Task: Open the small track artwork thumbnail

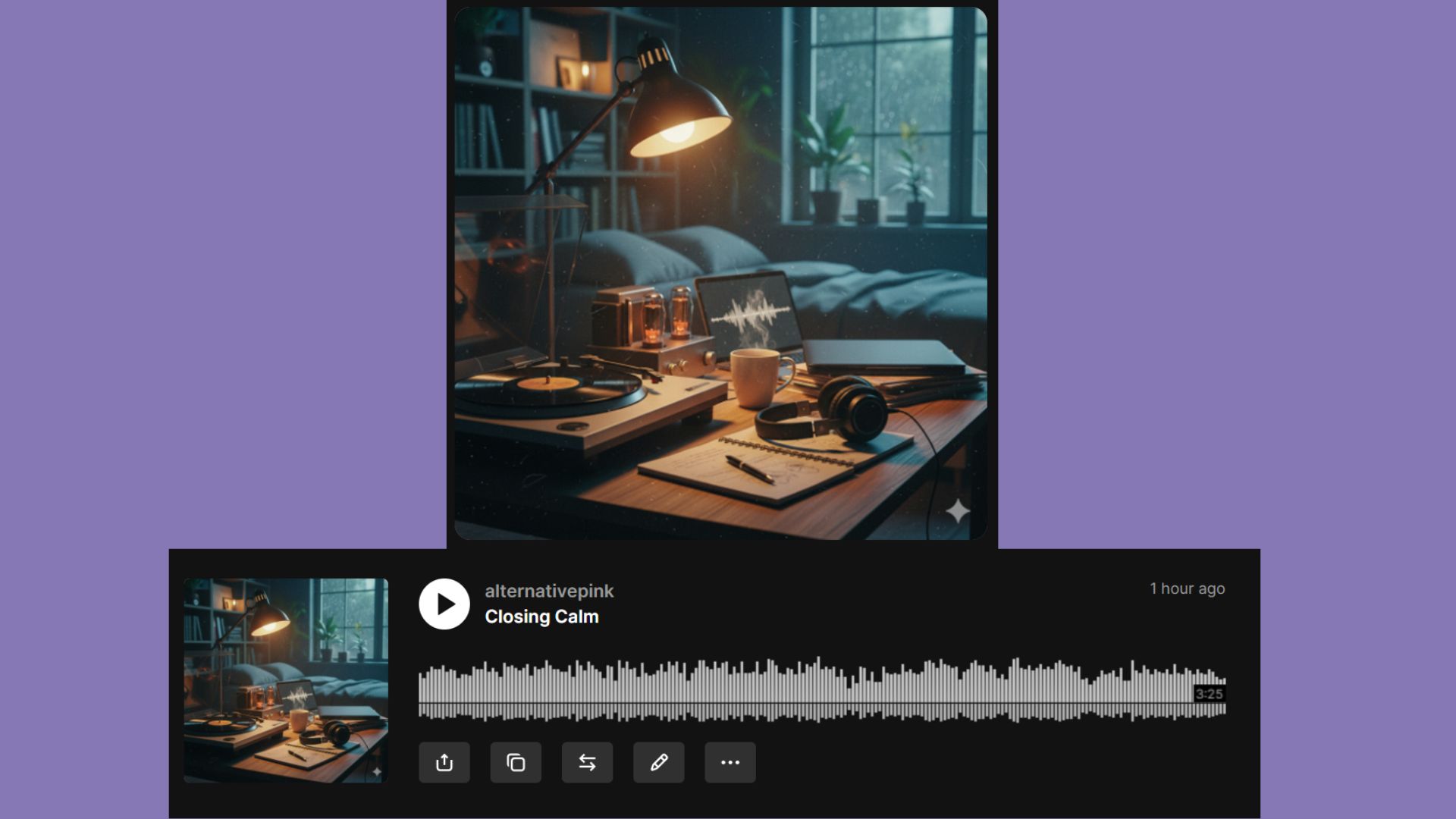Action: (x=286, y=680)
